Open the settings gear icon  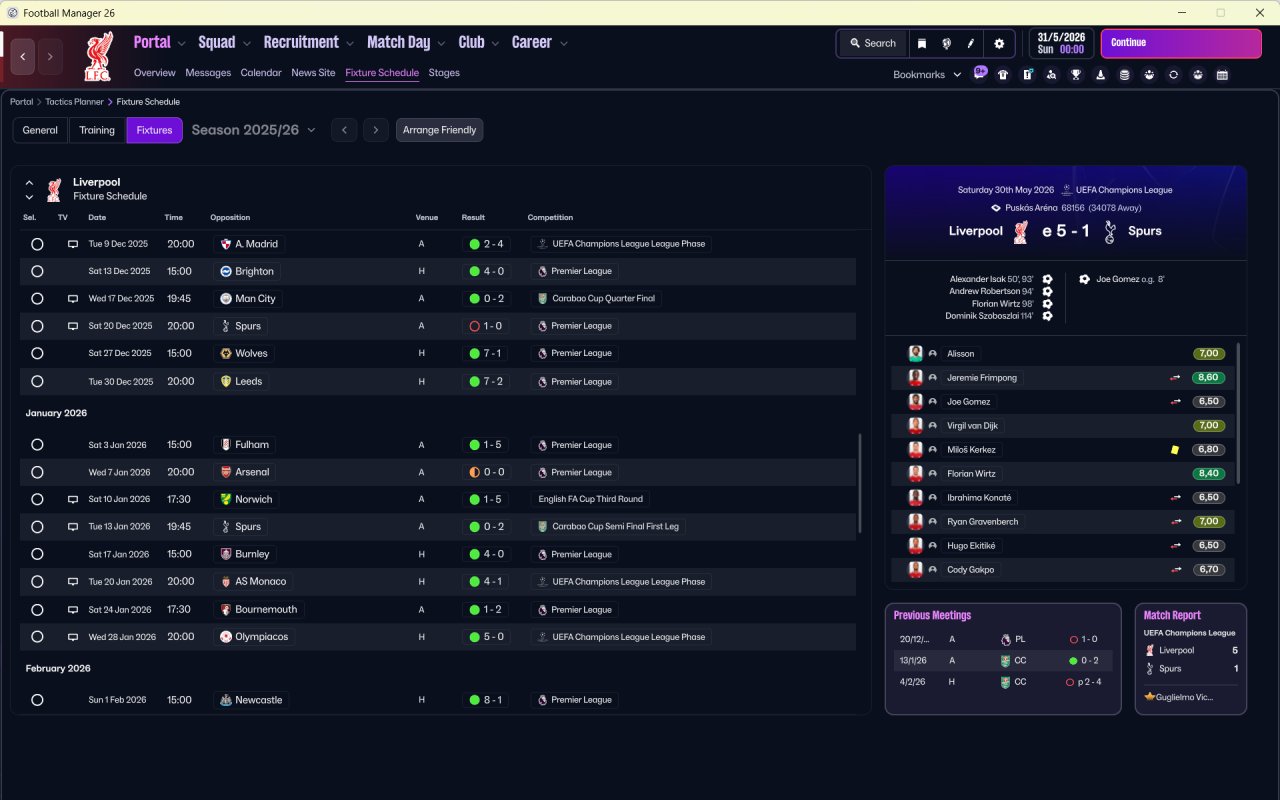[999, 43]
